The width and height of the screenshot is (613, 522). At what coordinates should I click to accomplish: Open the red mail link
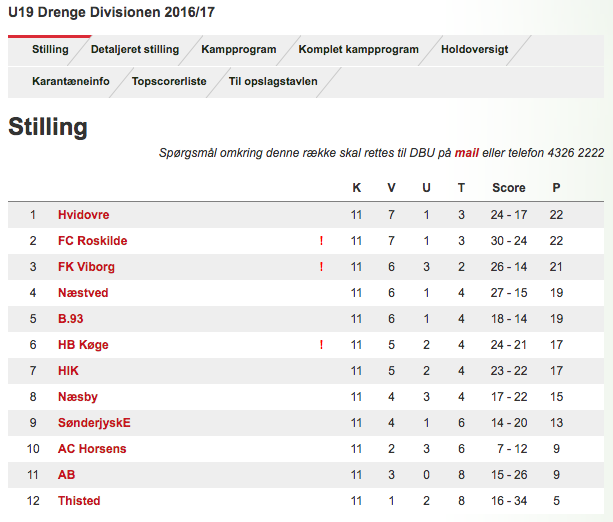coord(466,152)
